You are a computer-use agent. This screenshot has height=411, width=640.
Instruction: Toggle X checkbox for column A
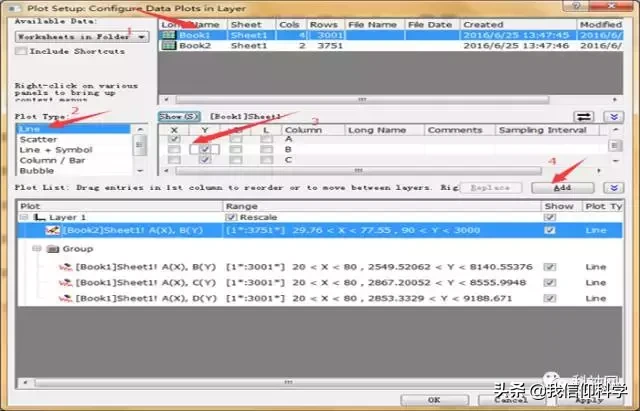(174, 139)
